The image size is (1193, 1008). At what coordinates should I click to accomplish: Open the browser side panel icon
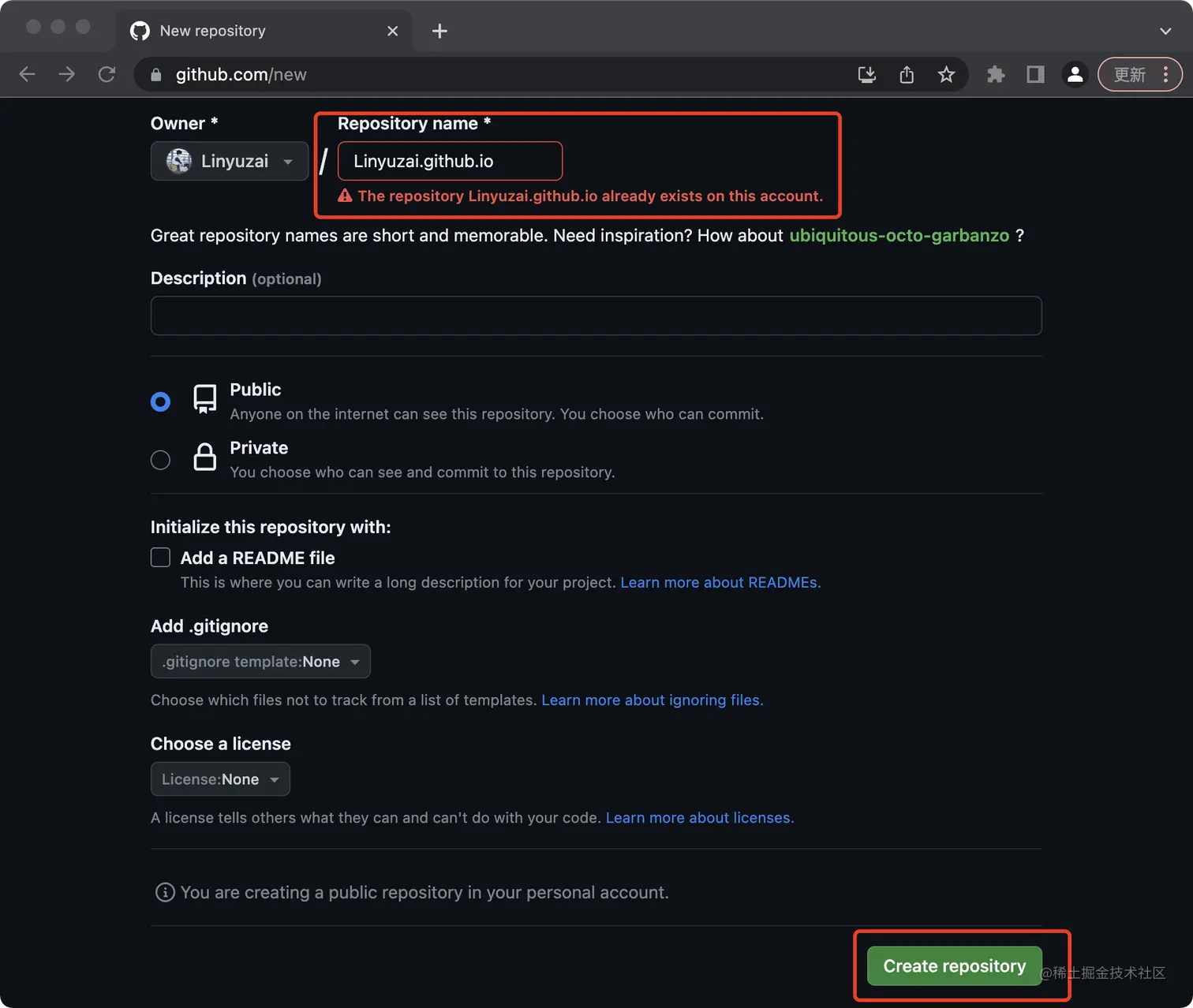coord(1035,75)
